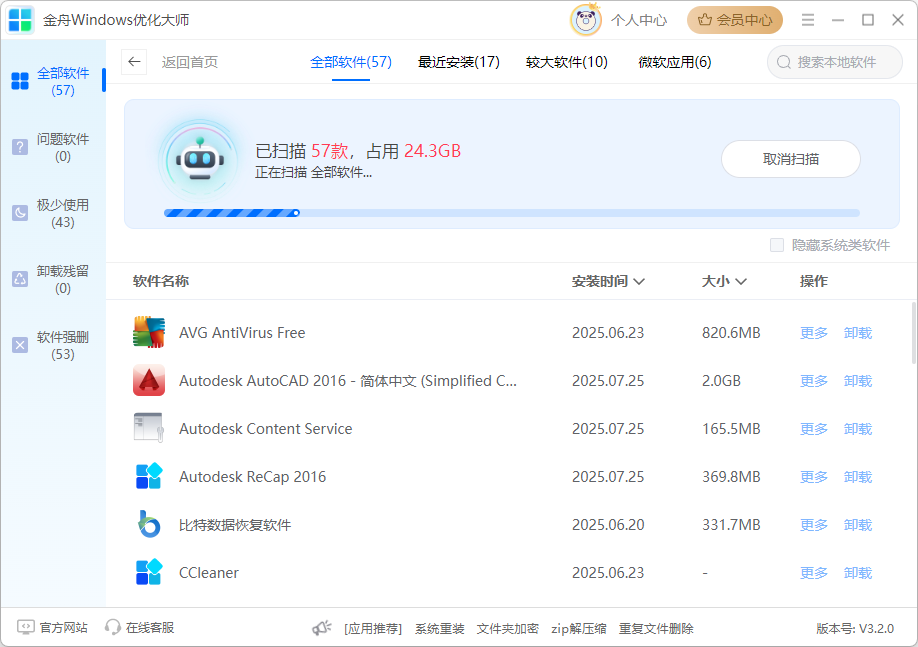
Task: Click 卸载 for 比特数据恢复软件
Action: pos(858,525)
